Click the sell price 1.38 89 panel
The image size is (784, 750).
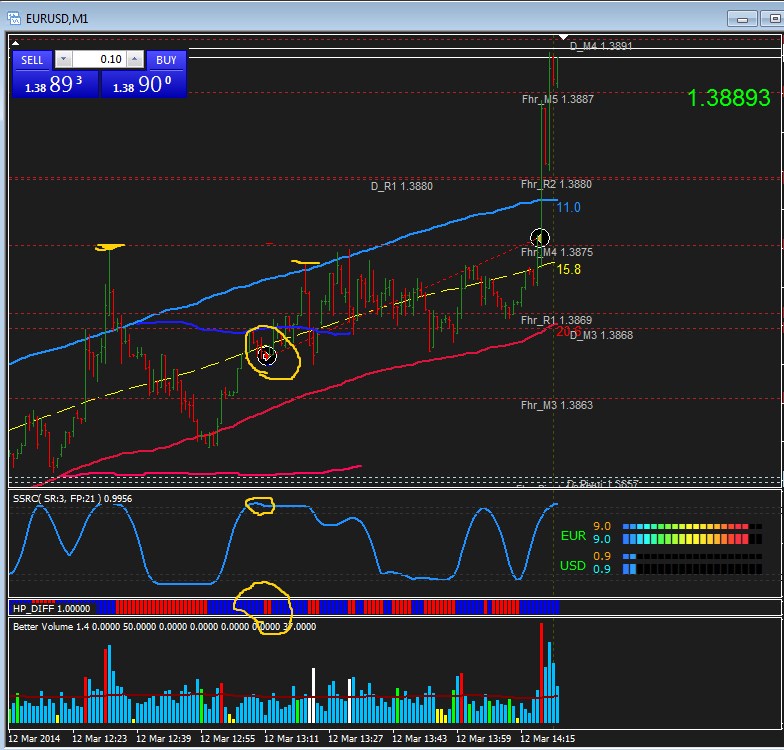(55, 84)
